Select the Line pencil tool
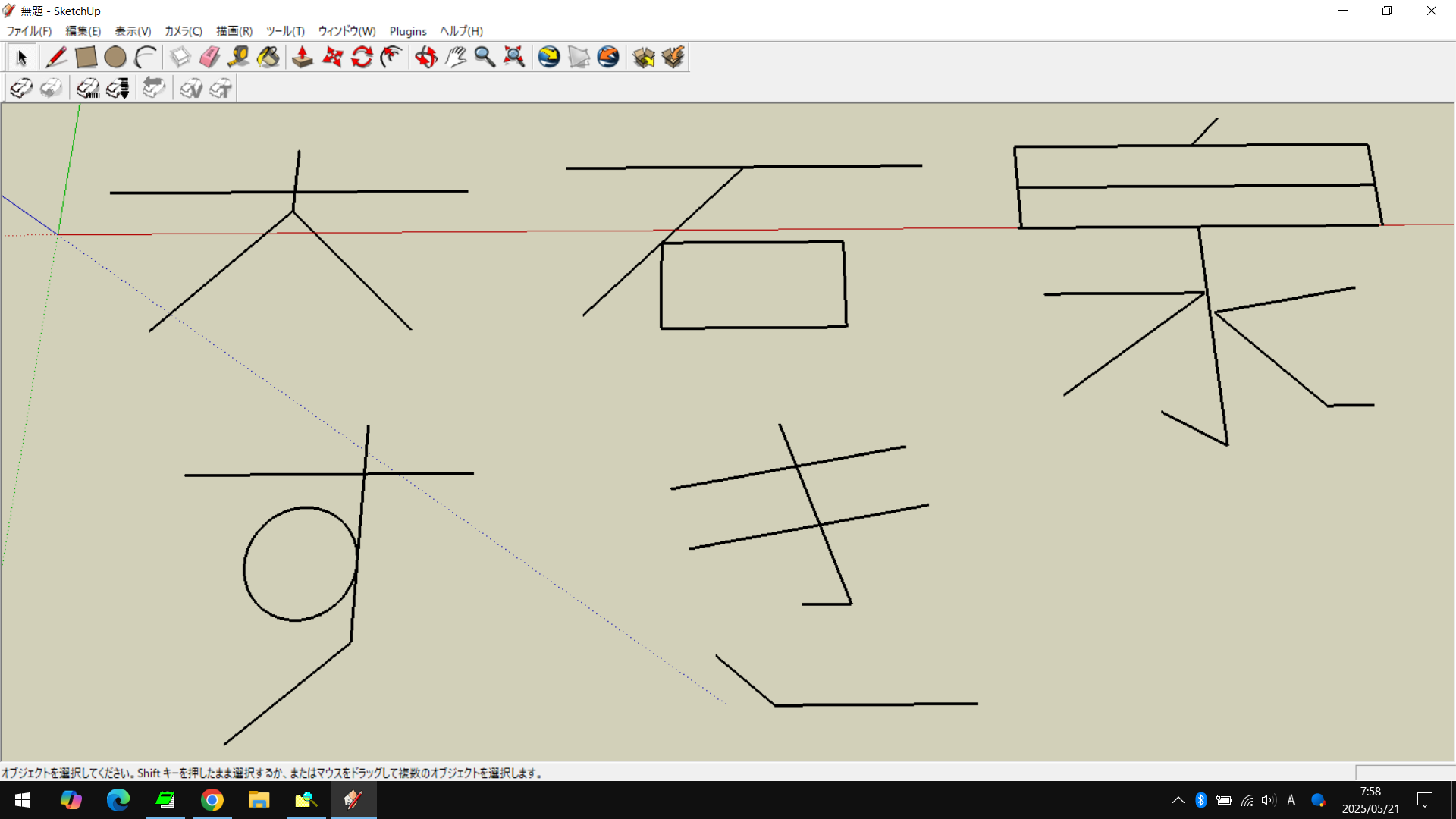 pos(56,58)
